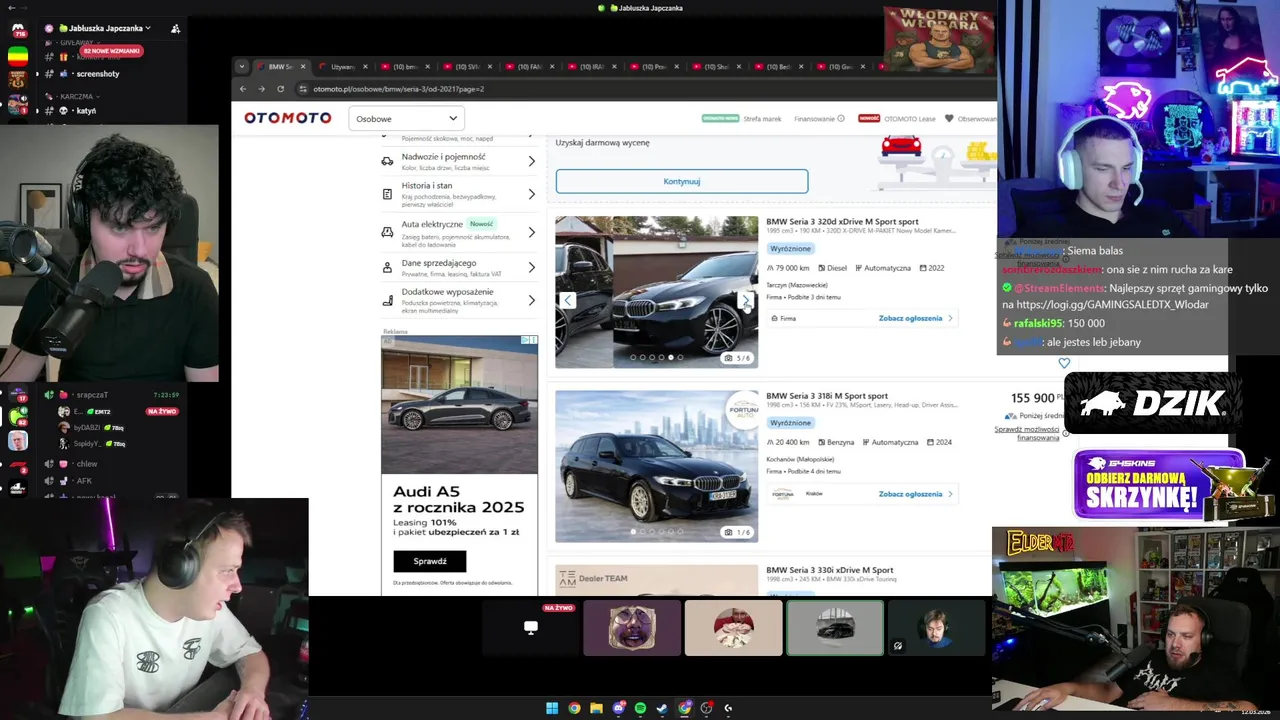
Task: Select the purple-faced avatar participant tile
Action: click(632, 628)
